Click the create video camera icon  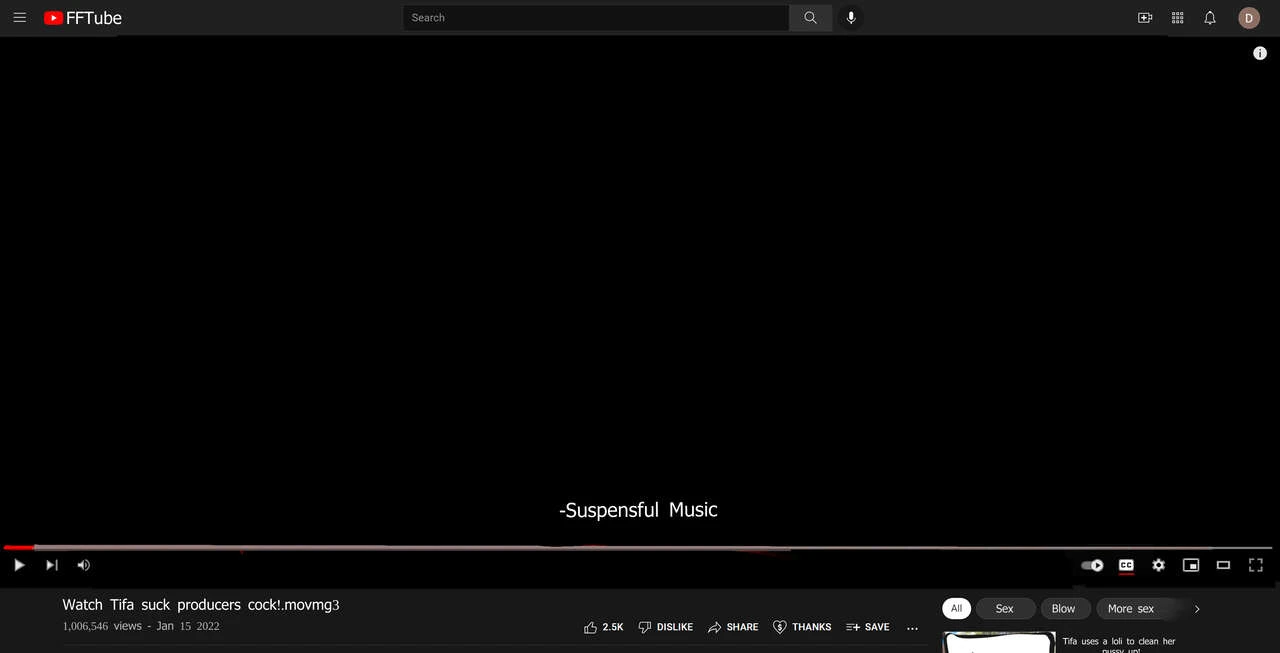pyautogui.click(x=1145, y=17)
